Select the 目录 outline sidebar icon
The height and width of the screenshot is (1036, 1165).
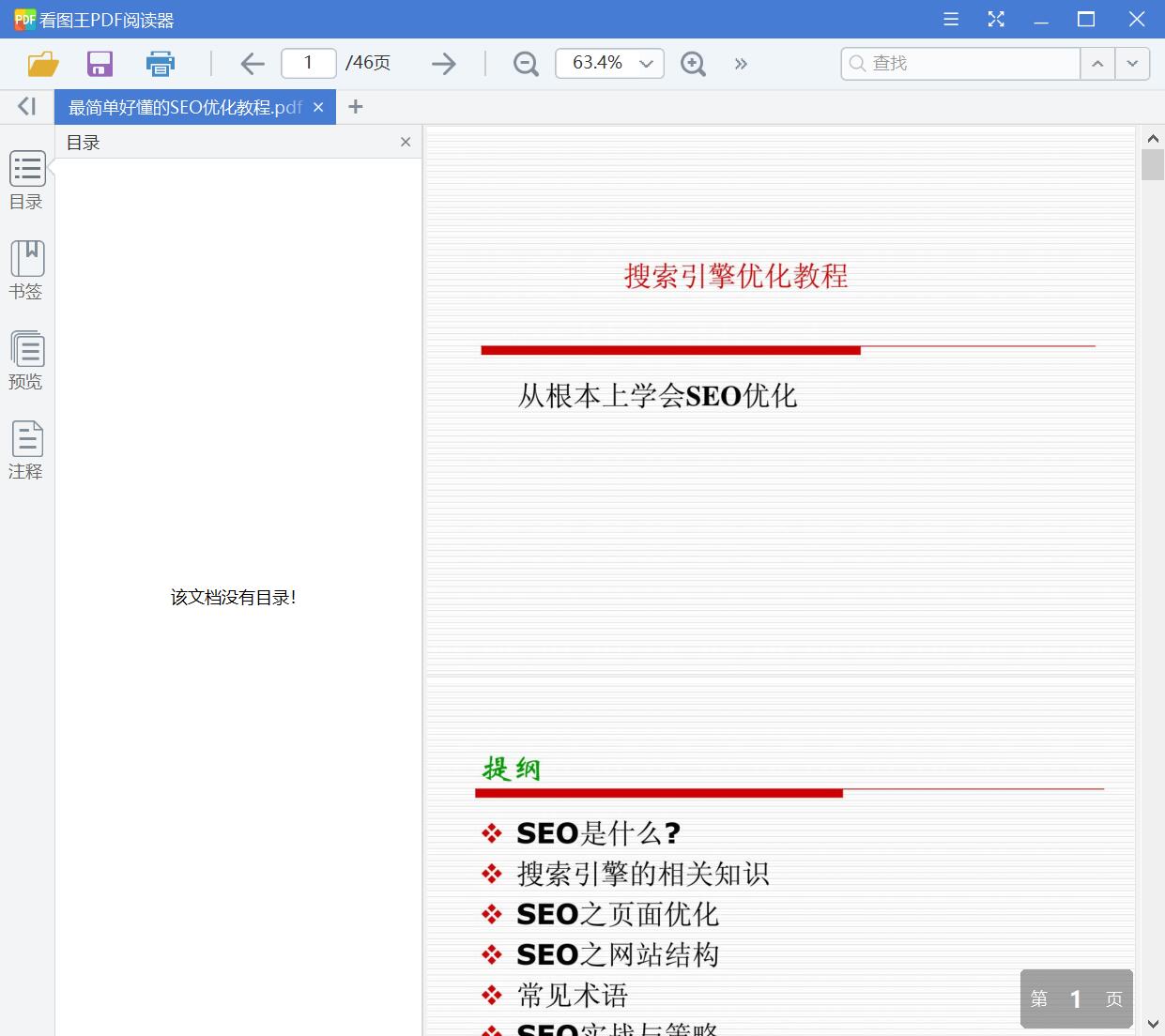[x=26, y=180]
